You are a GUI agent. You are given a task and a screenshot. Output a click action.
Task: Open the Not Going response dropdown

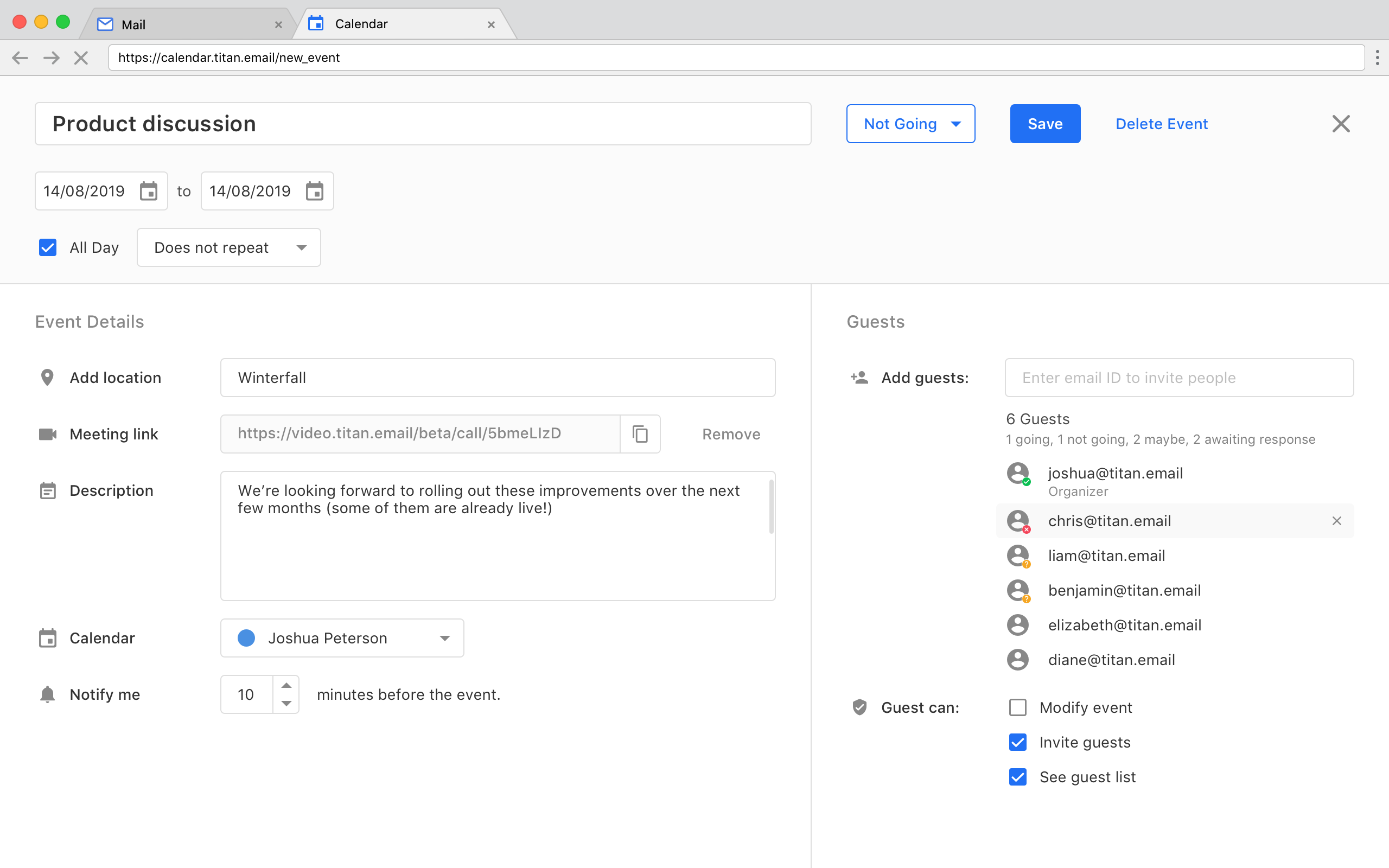(x=910, y=124)
